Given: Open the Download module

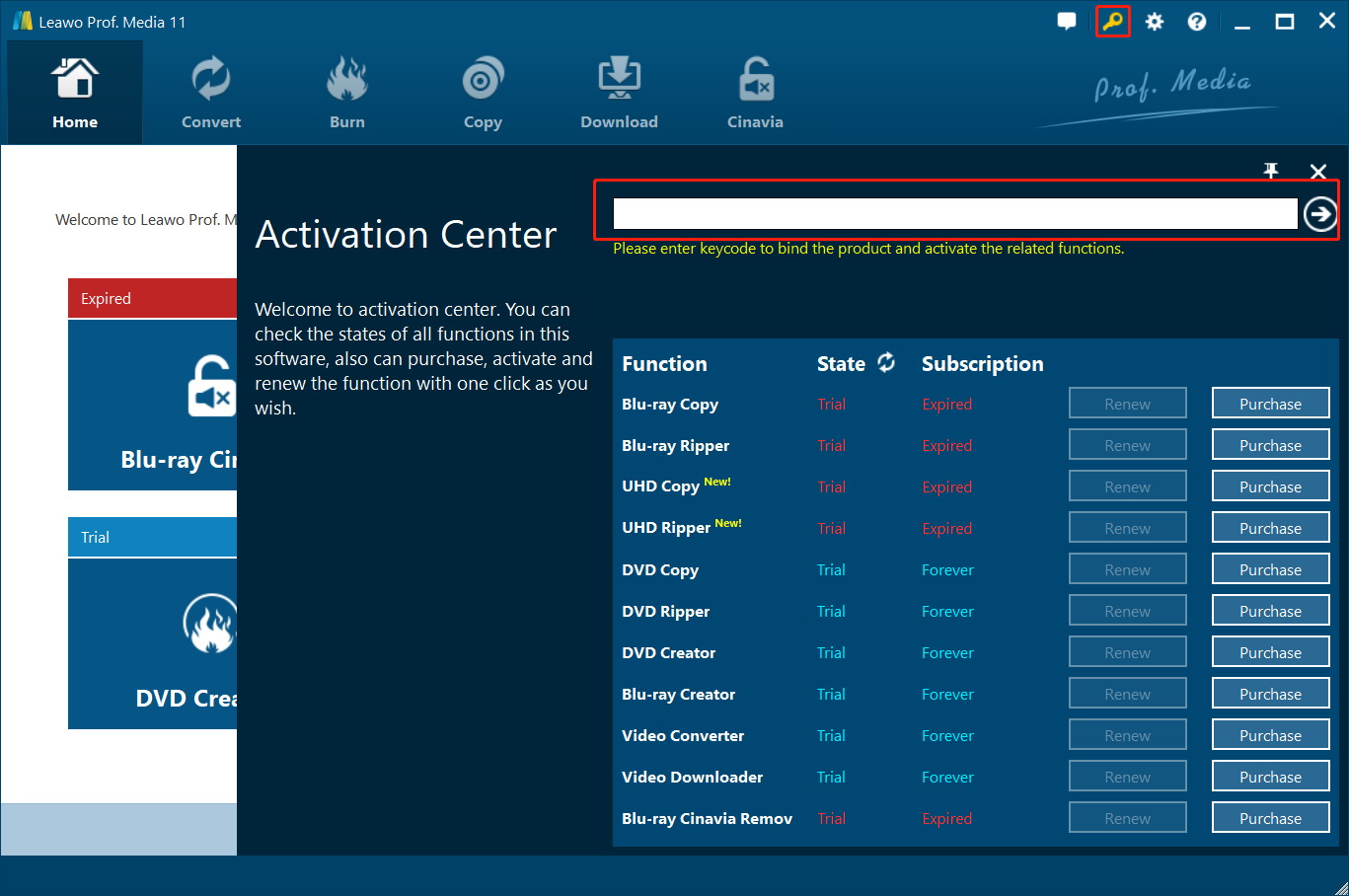Looking at the screenshot, I should point(619,94).
